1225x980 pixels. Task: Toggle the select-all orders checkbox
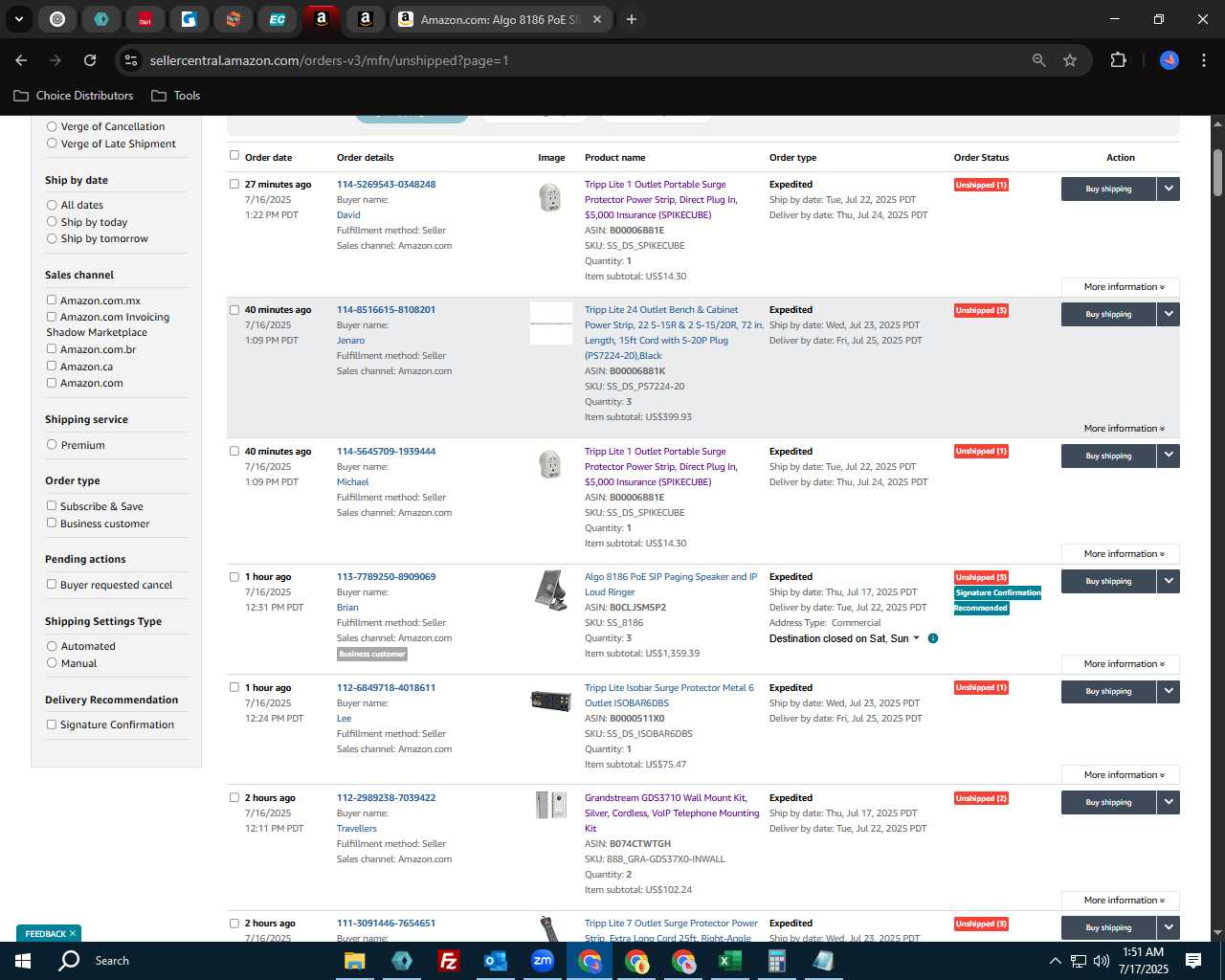pyautogui.click(x=234, y=155)
